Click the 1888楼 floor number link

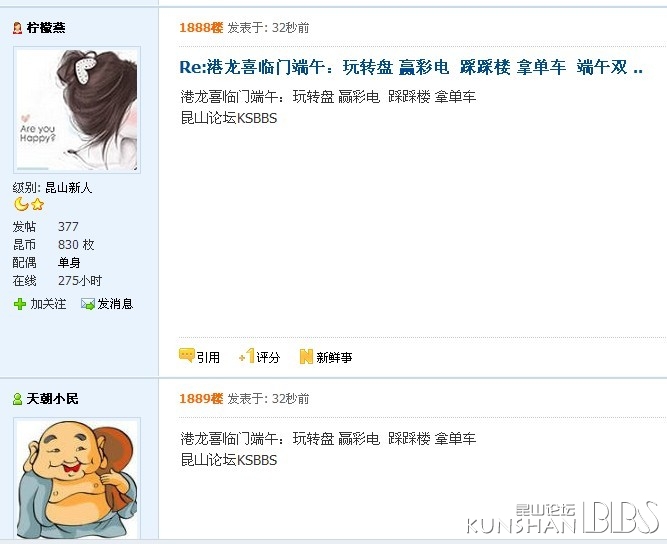[201, 28]
